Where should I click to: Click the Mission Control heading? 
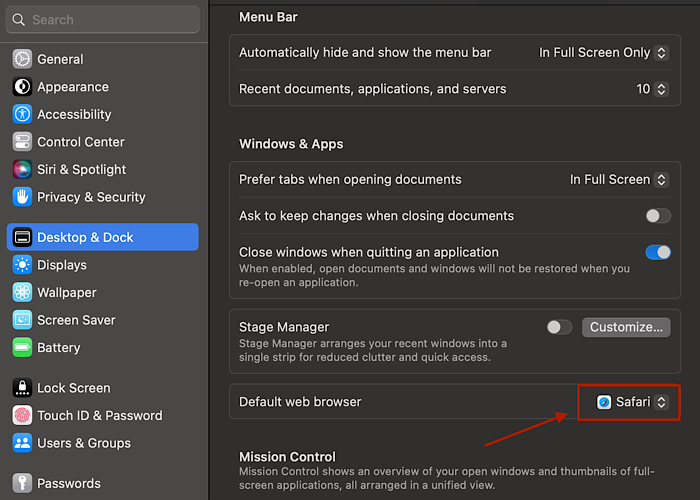287,457
